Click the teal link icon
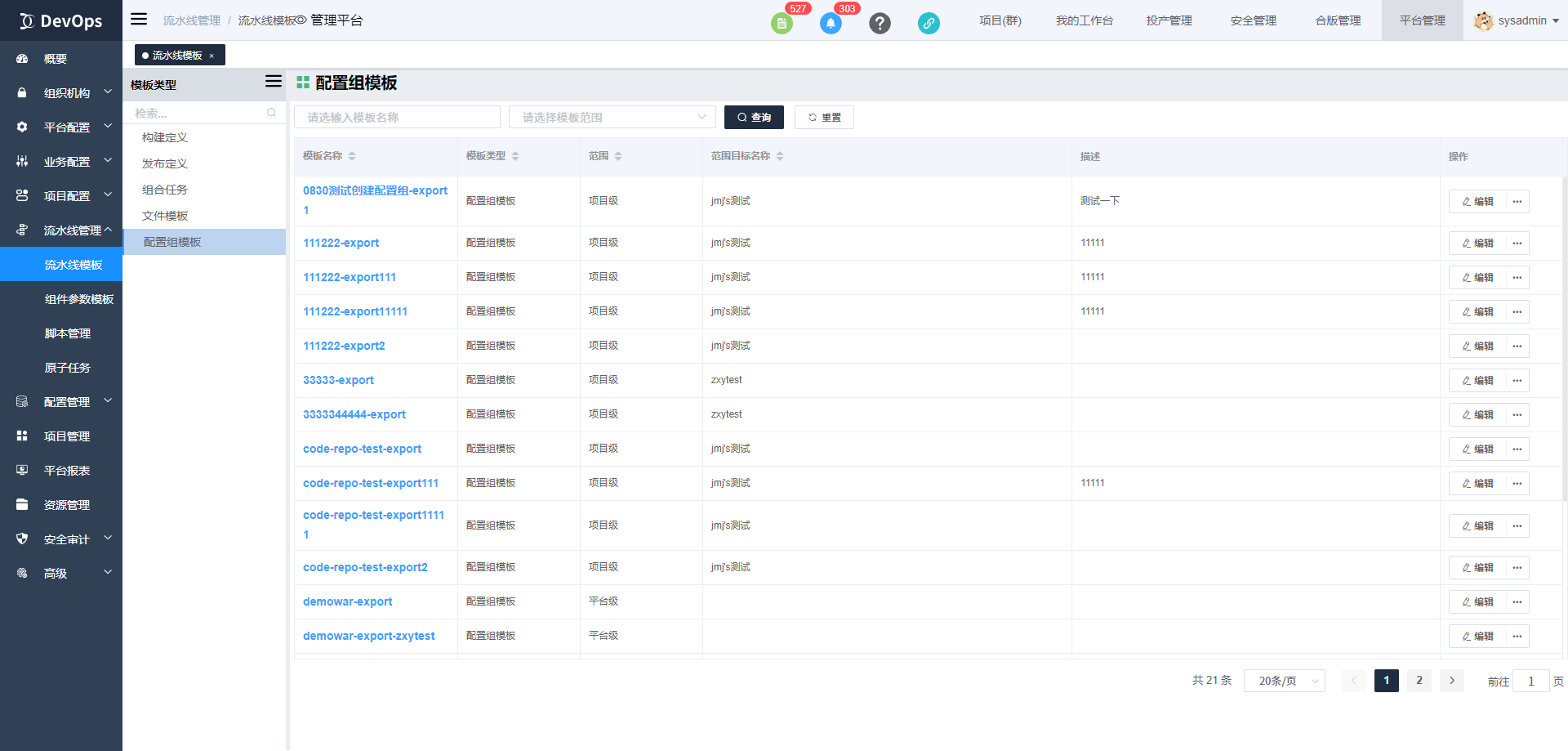The image size is (1568, 751). [x=929, y=23]
